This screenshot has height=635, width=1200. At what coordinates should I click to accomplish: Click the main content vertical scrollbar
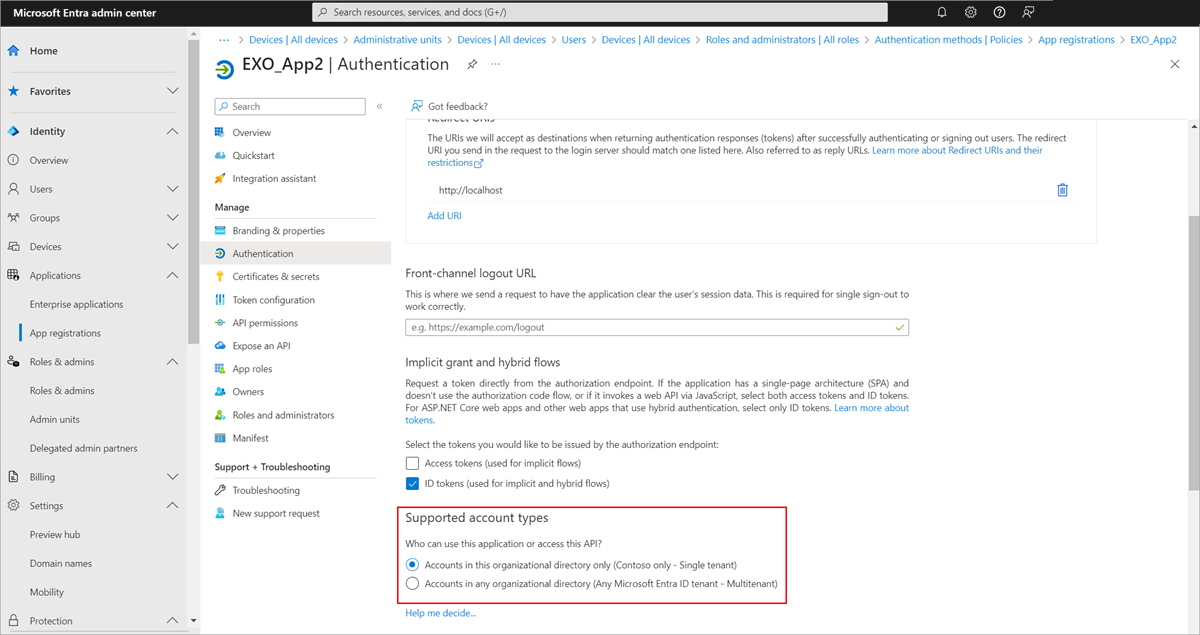pyautogui.click(x=1192, y=352)
